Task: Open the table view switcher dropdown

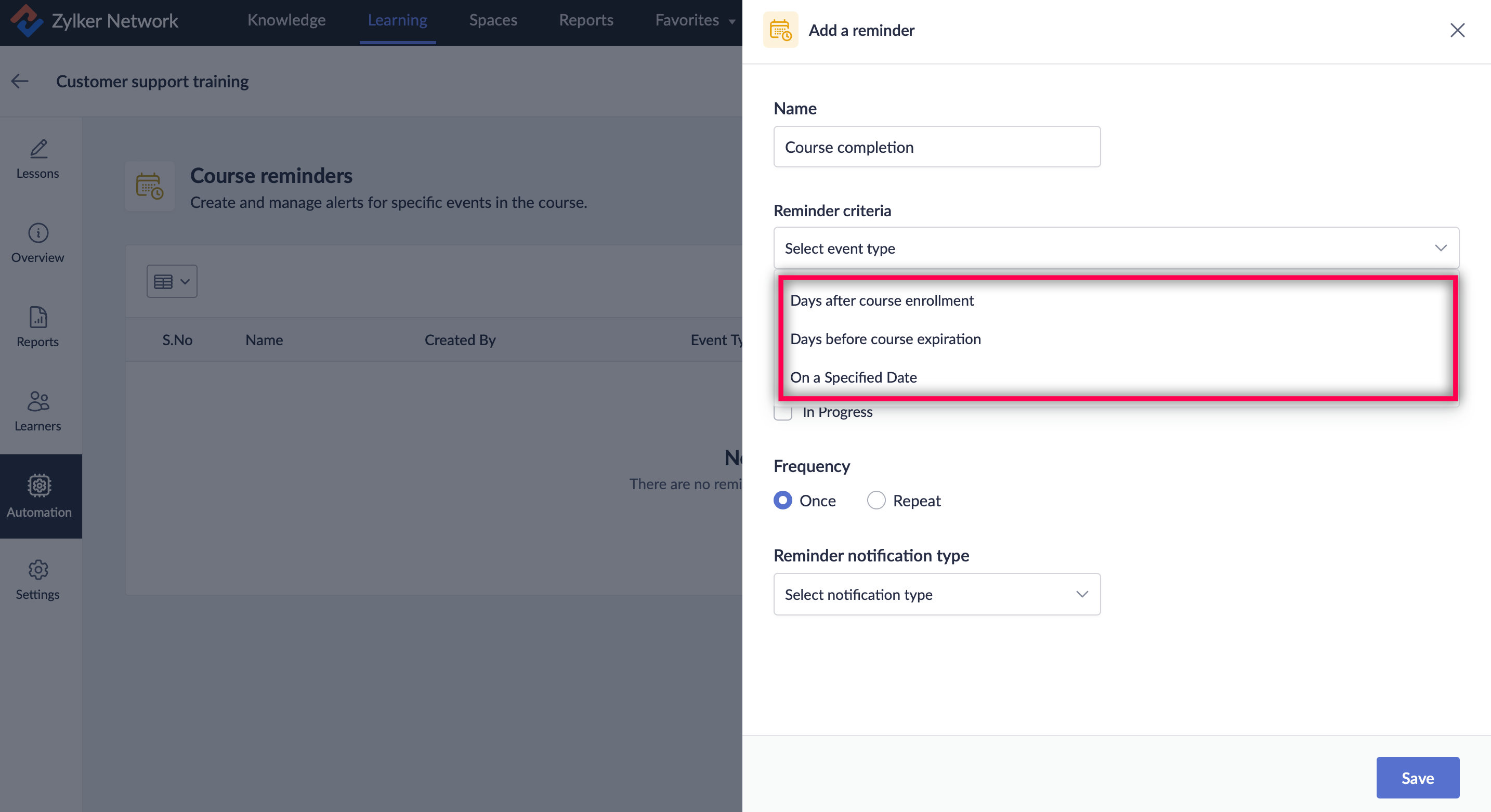Action: coord(172,281)
